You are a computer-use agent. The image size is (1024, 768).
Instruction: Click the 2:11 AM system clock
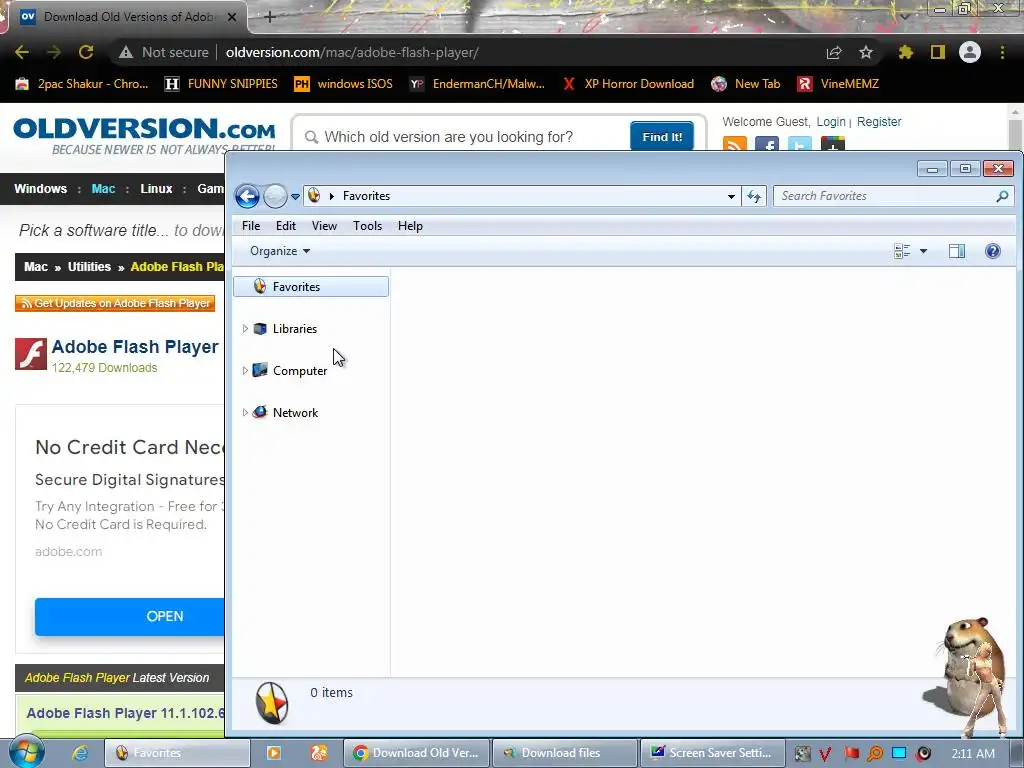click(973, 753)
